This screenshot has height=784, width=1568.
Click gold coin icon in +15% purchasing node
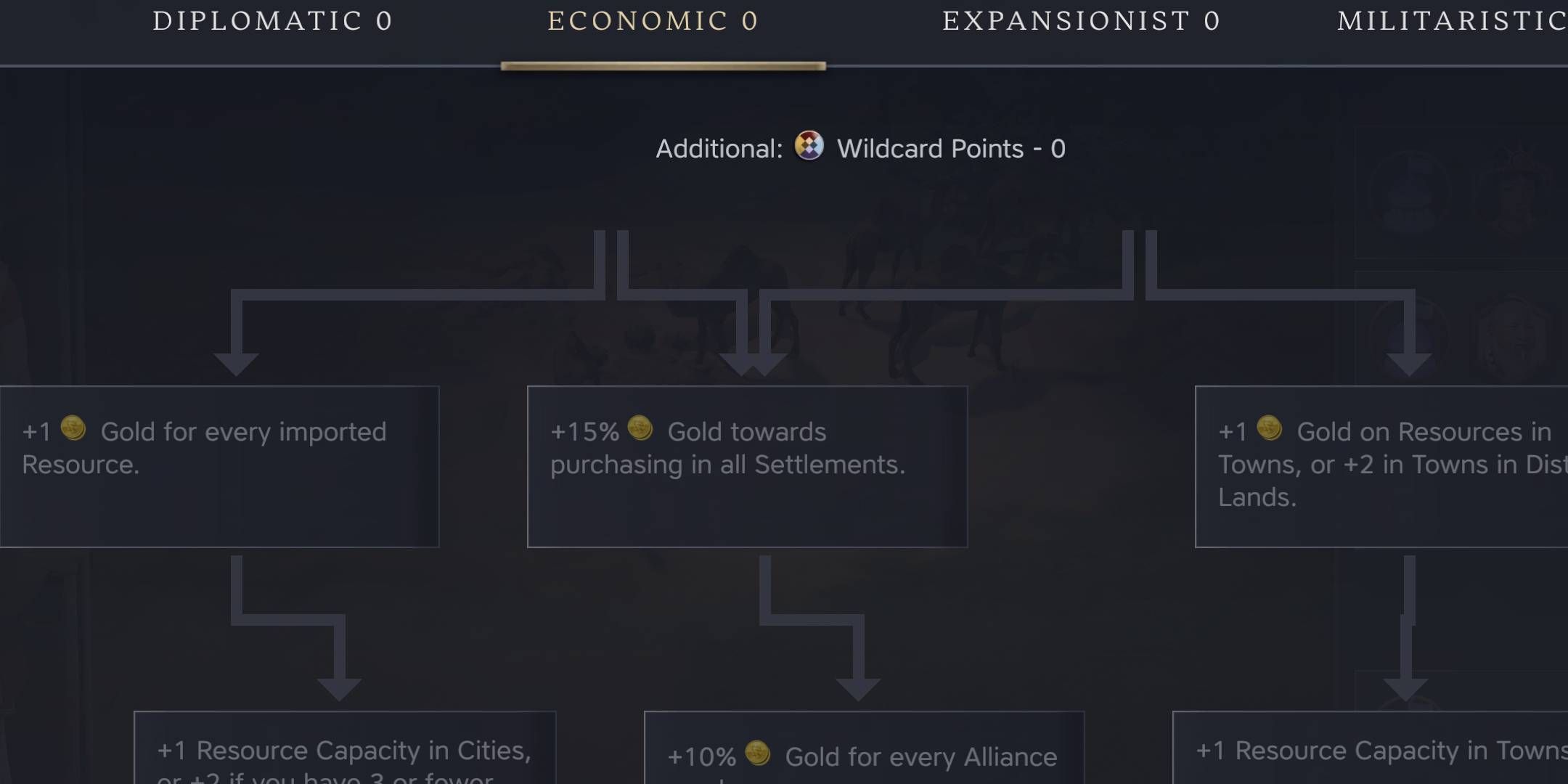[x=640, y=428]
